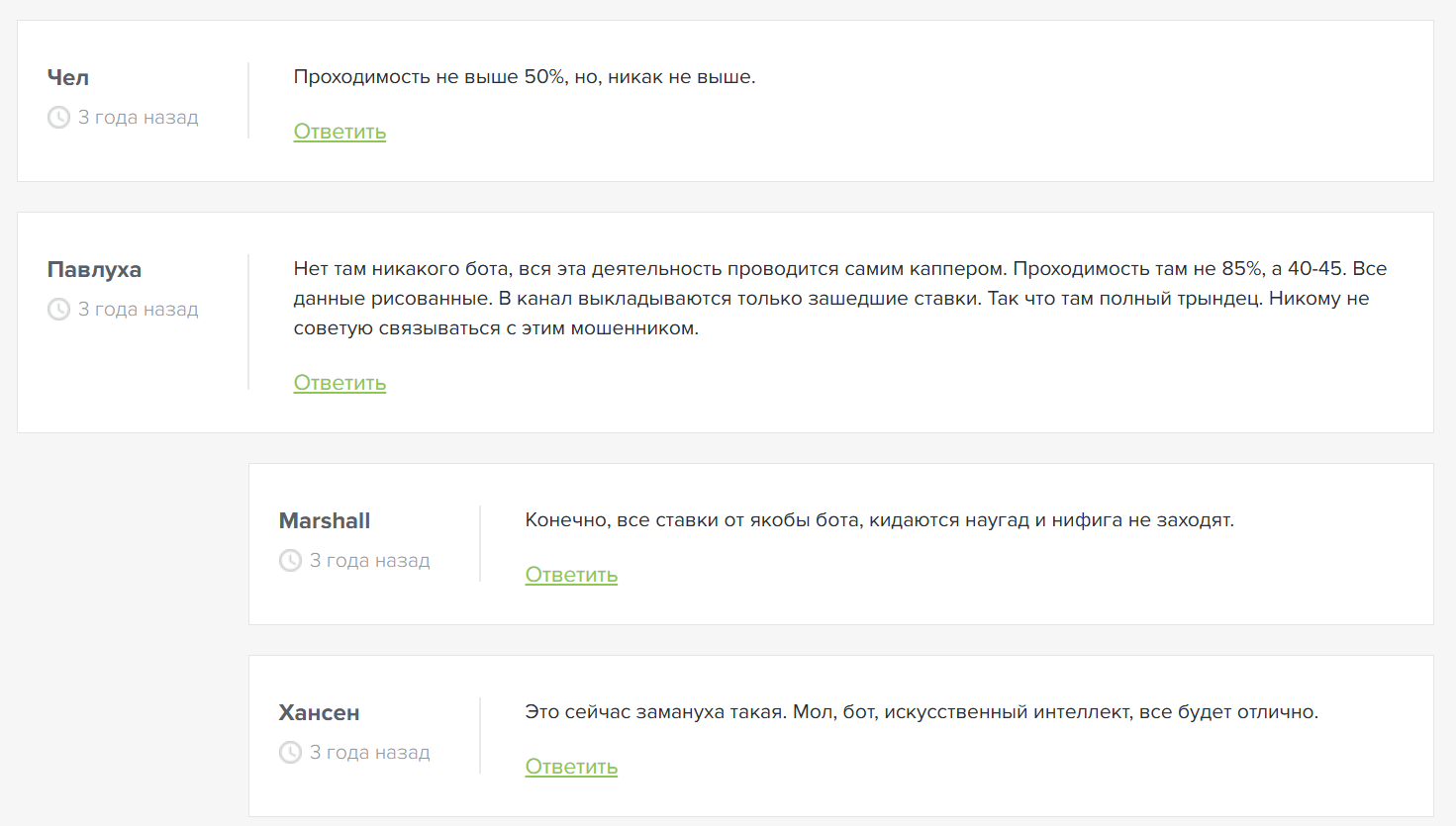
Task: Click the comment text 'Проходимость не выше 50%'
Action: [x=525, y=77]
